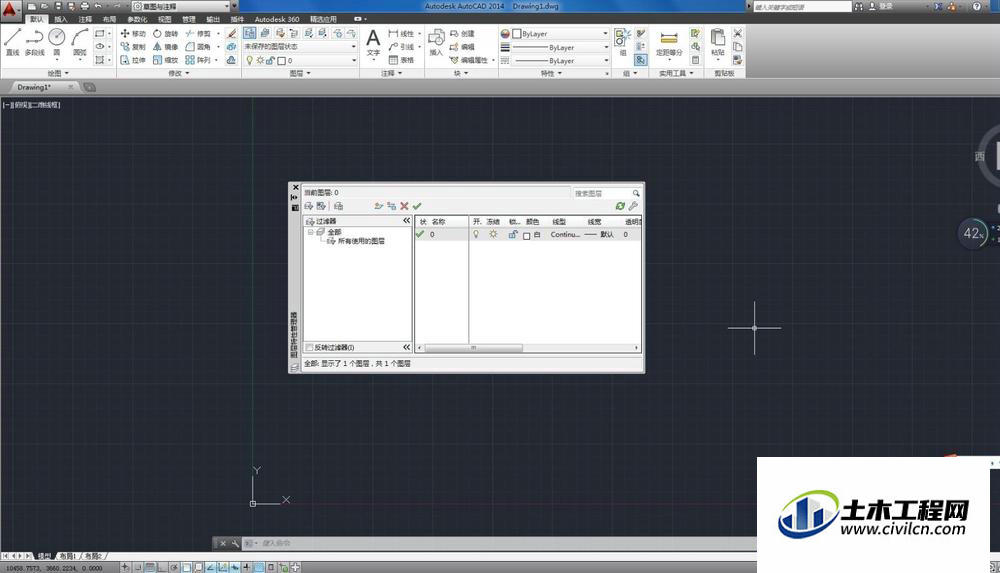
Task: Click the 缩放 (Scale) tool
Action: [165, 60]
